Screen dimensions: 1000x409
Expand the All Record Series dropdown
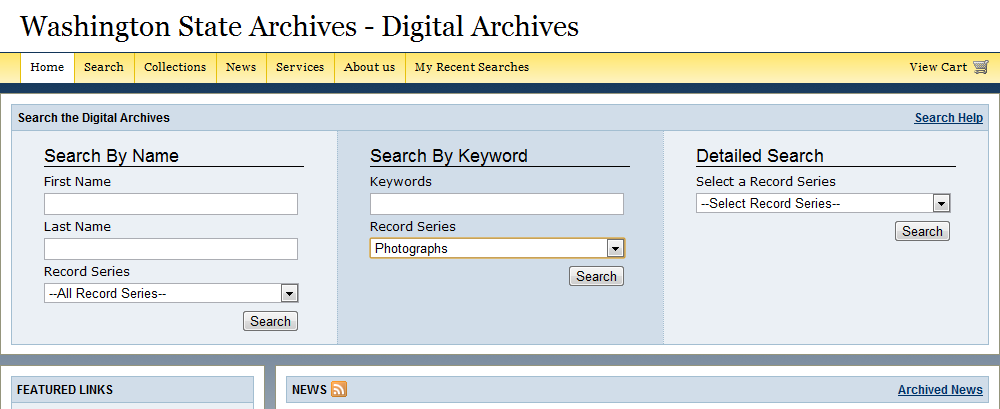[x=172, y=293]
